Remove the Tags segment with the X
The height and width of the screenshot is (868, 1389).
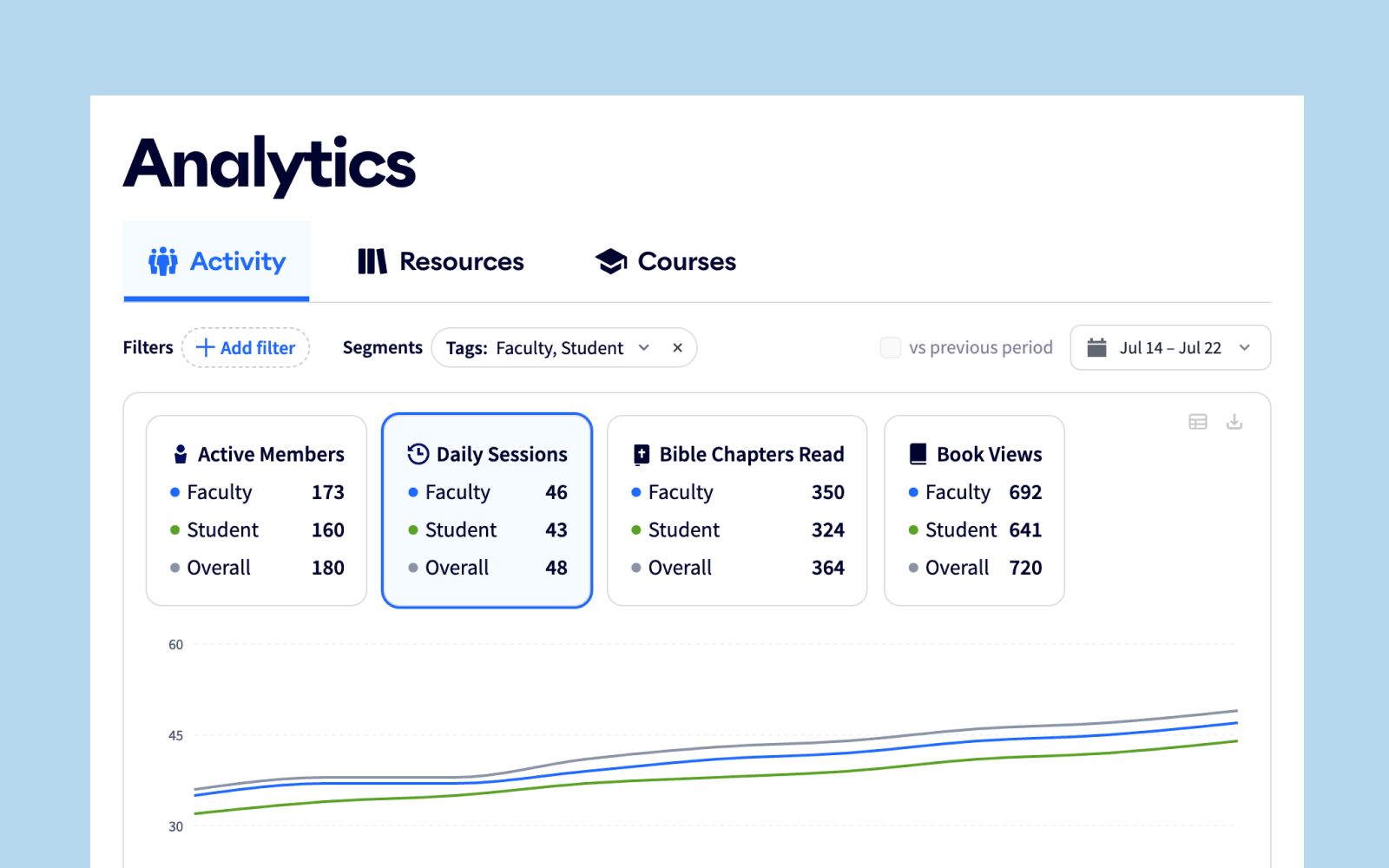coord(678,348)
